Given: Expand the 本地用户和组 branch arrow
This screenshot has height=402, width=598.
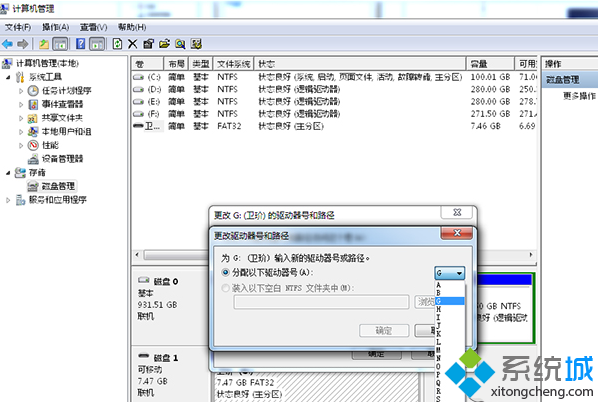Looking at the screenshot, I should pos(21,132).
